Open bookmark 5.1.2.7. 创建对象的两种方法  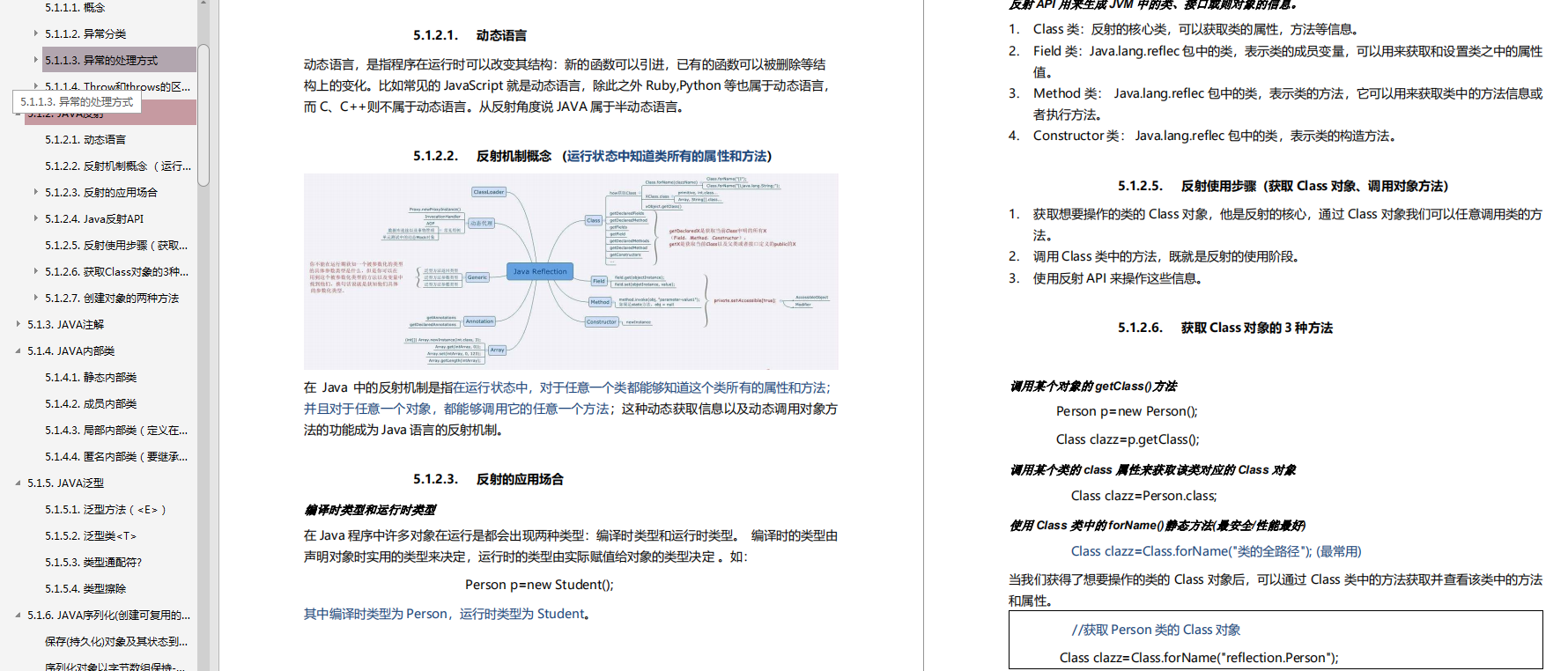click(112, 298)
